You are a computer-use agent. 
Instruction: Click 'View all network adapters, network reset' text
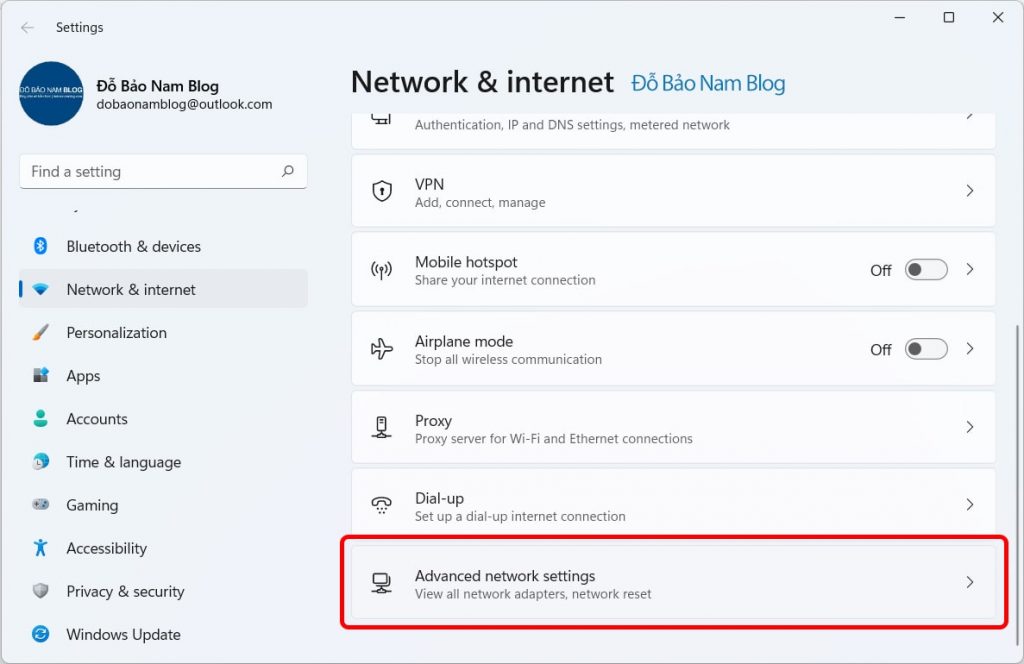(533, 594)
